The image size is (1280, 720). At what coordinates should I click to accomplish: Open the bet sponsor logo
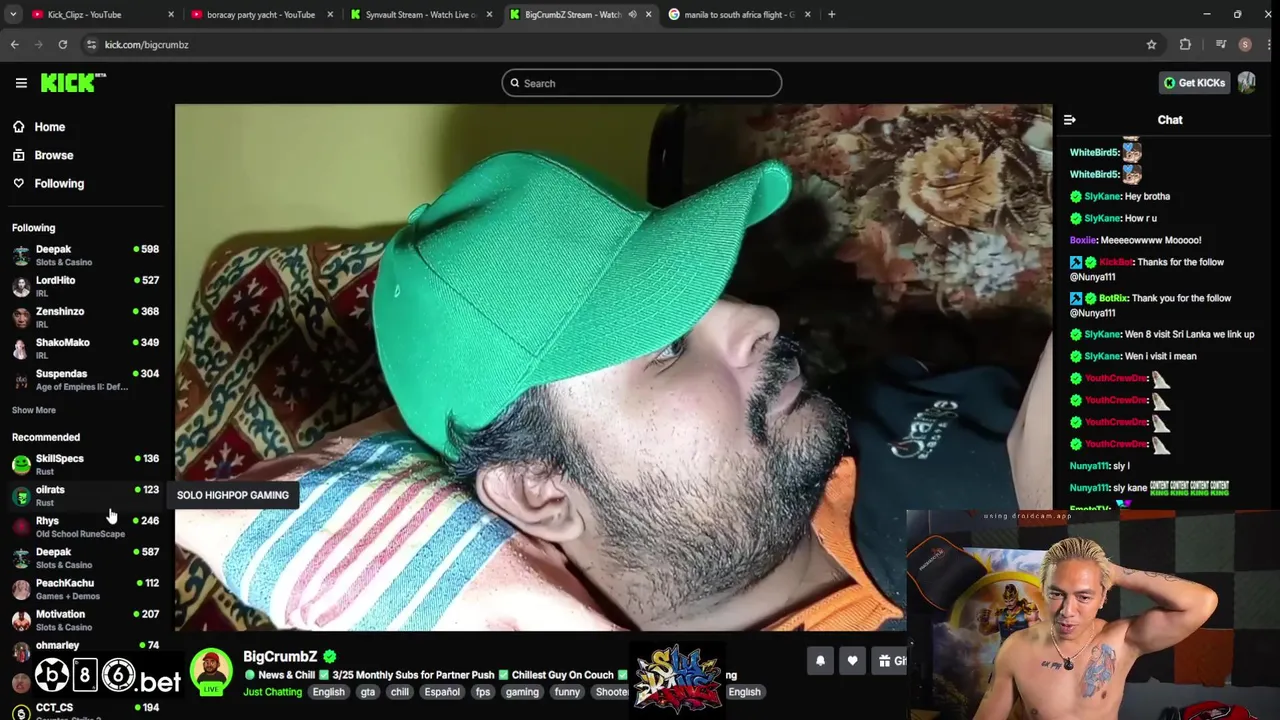pos(108,677)
